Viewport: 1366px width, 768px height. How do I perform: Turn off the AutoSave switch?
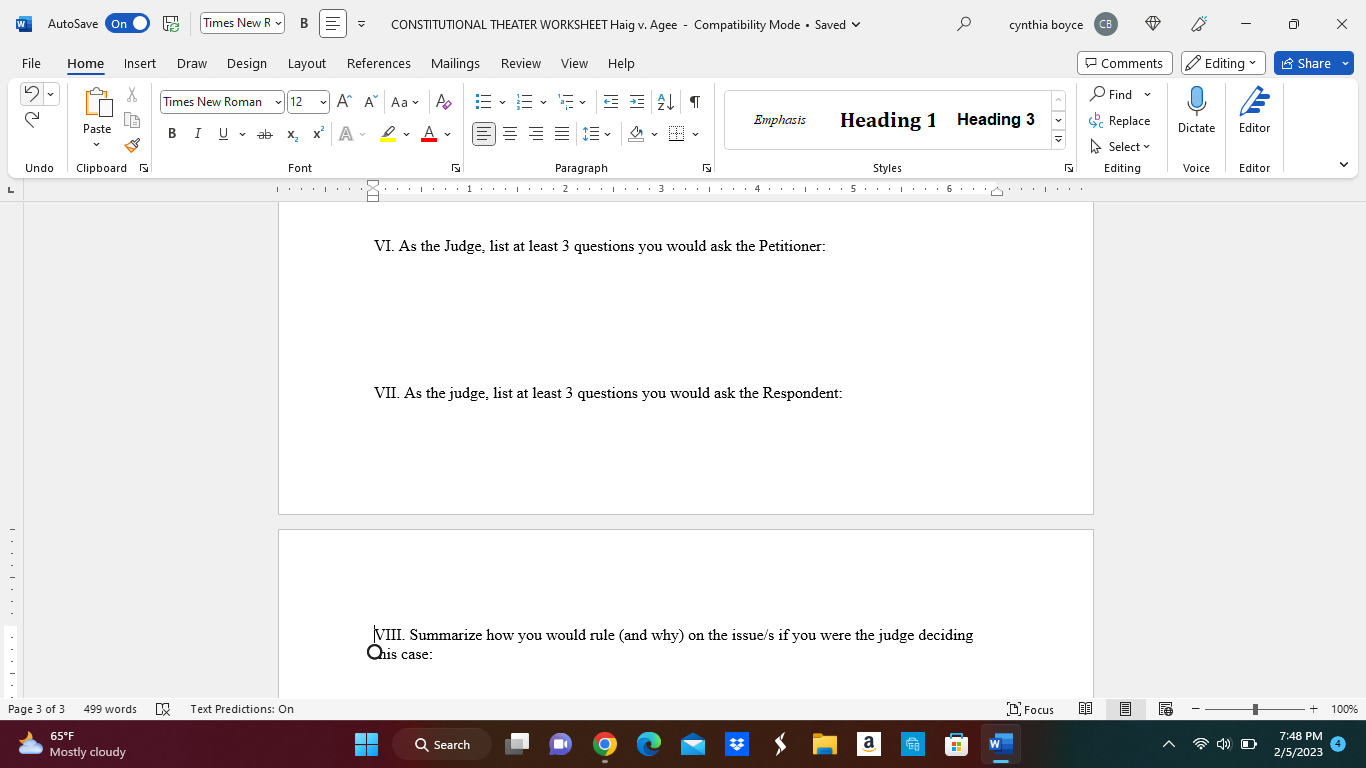pos(127,24)
